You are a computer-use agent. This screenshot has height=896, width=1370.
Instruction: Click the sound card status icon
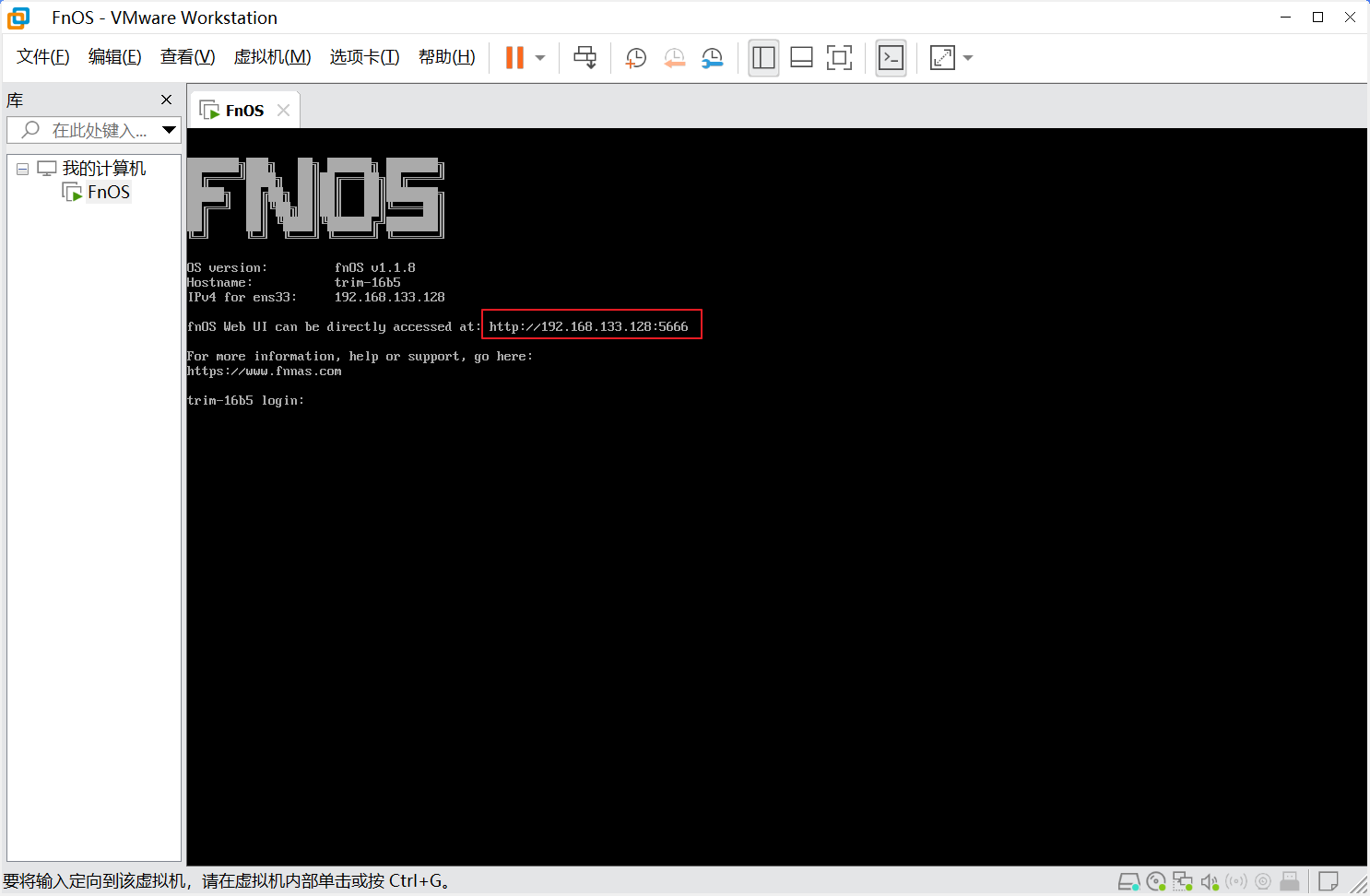[1211, 882]
